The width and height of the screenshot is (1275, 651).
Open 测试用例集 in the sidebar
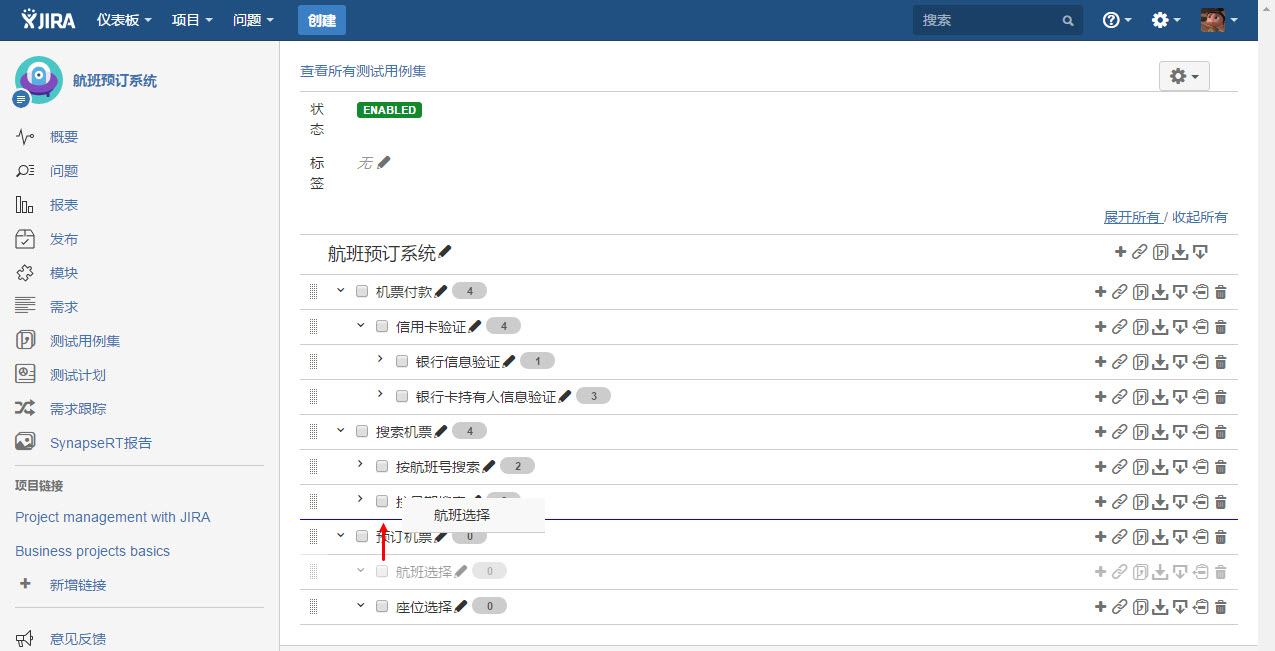(85, 341)
